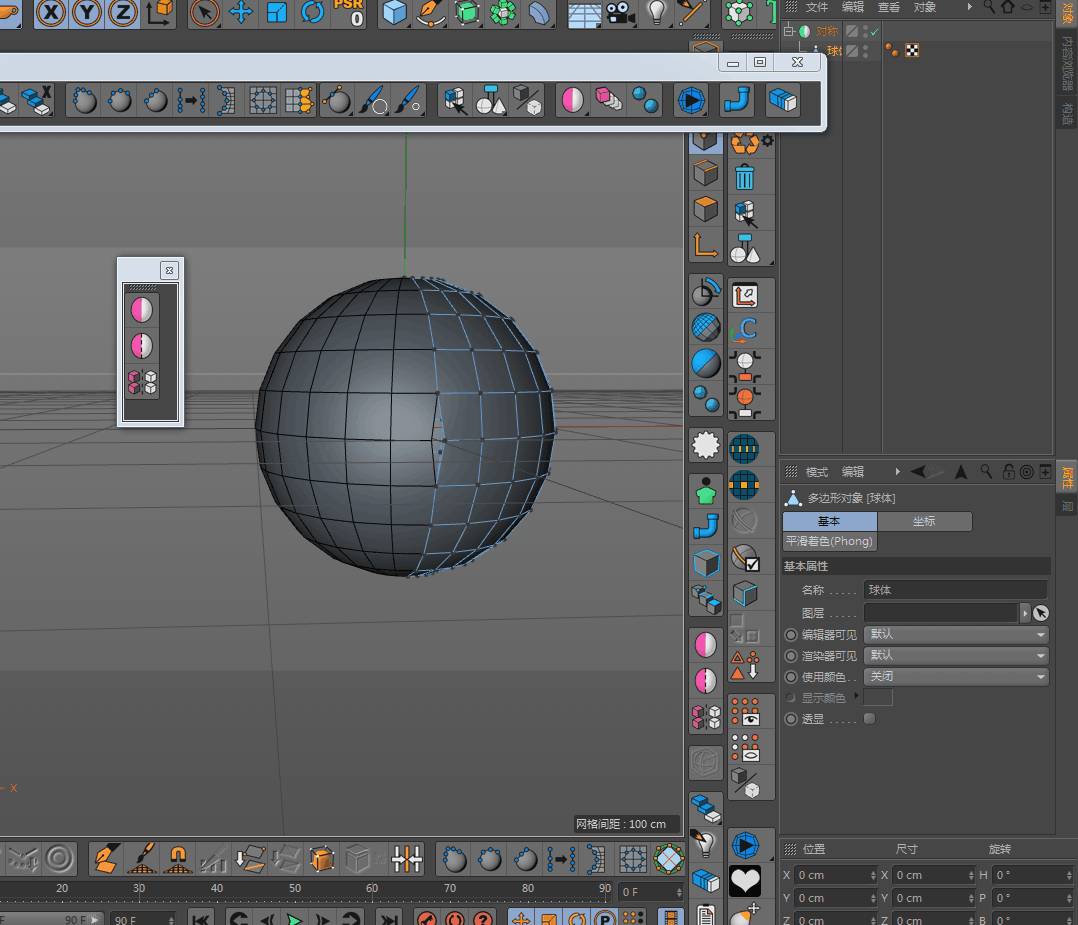Toggle 渲染器可见 animation radio dot
The width and height of the screenshot is (1078, 925).
click(x=791, y=656)
